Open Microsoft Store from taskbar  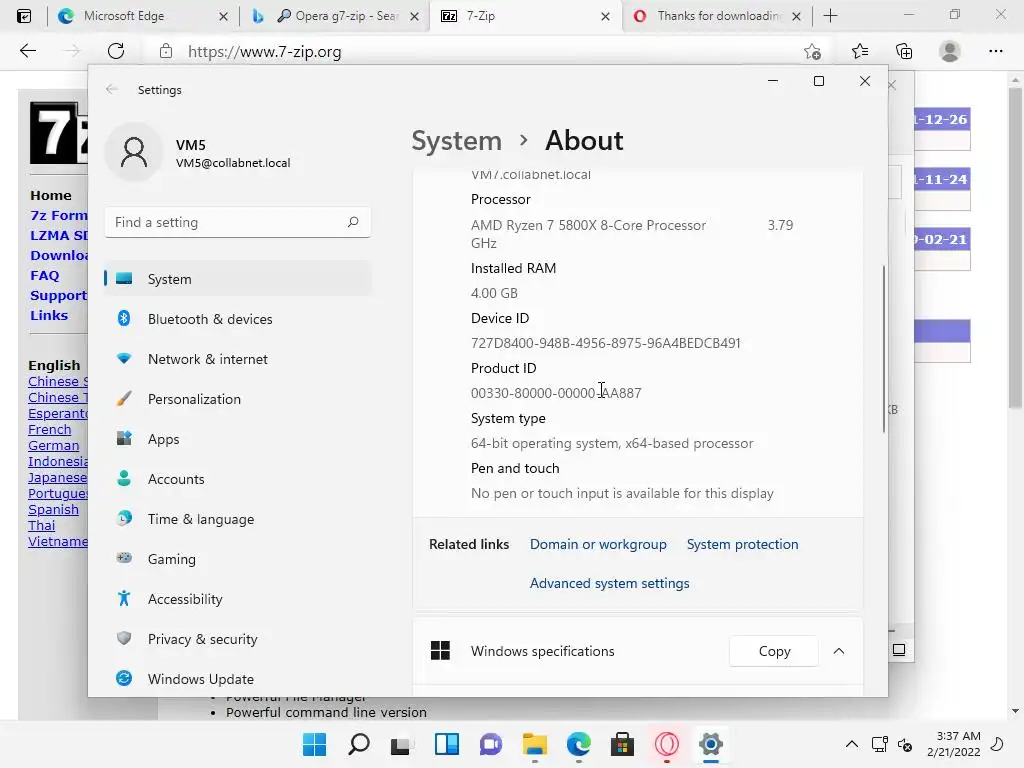[x=622, y=744]
